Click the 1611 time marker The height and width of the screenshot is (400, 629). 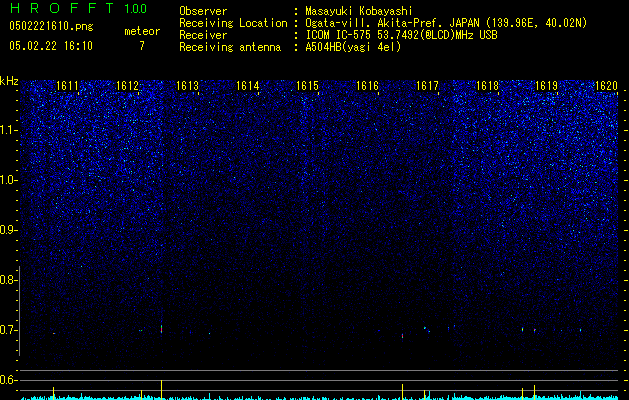coord(67,86)
